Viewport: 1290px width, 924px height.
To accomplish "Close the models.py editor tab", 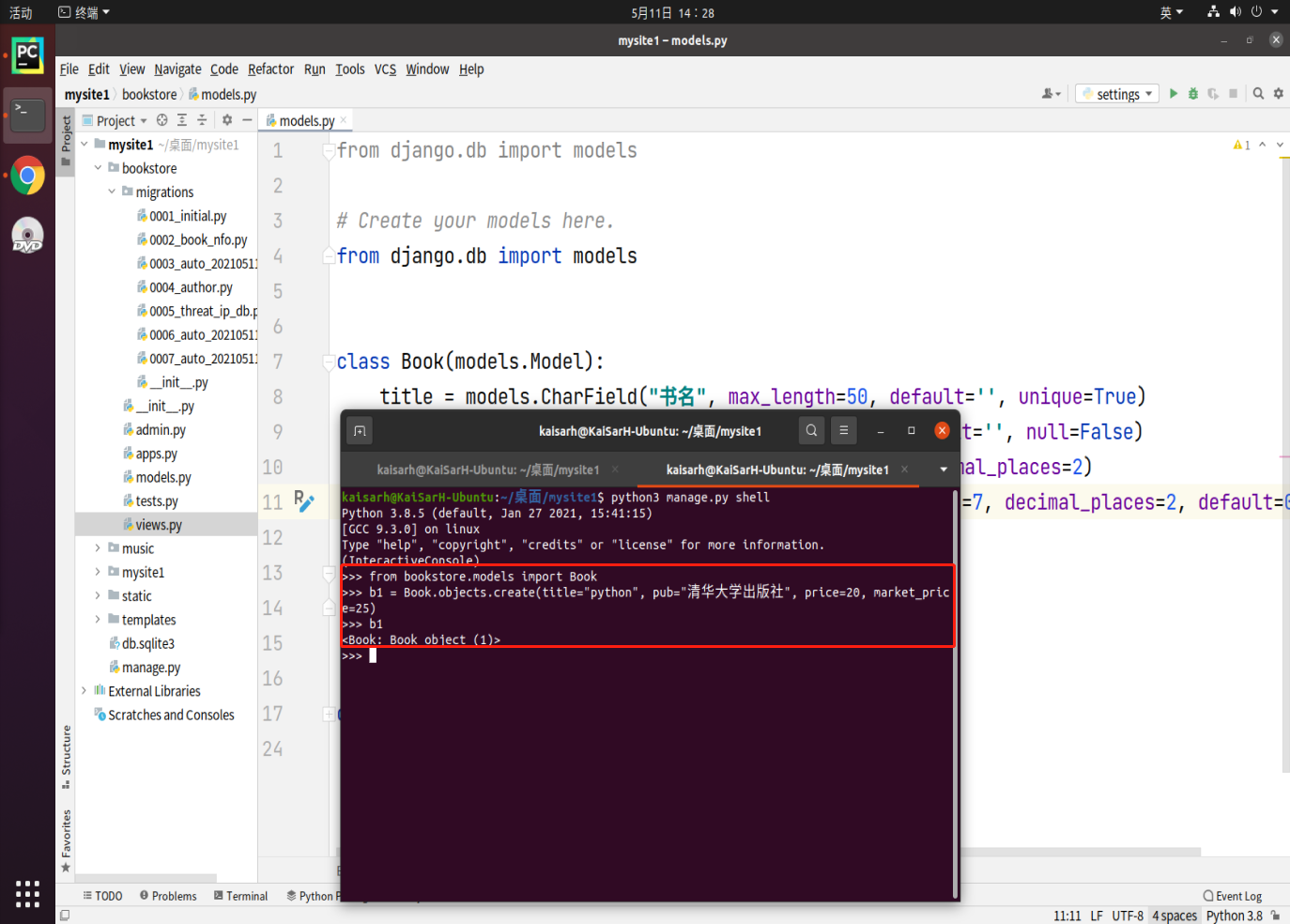I will point(344,120).
